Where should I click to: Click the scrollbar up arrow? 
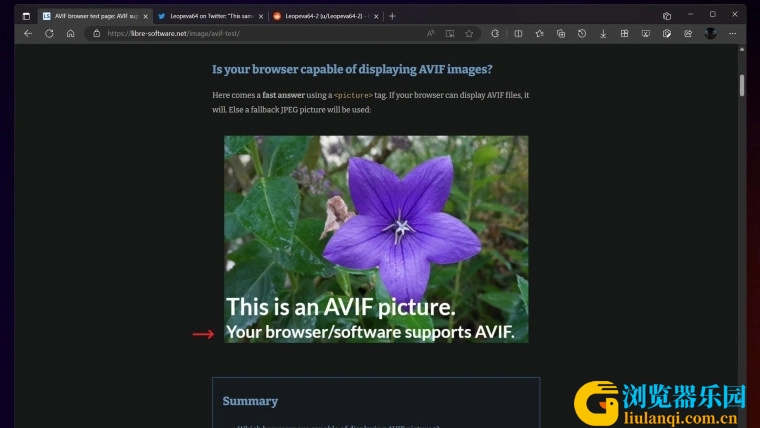pyautogui.click(x=742, y=49)
